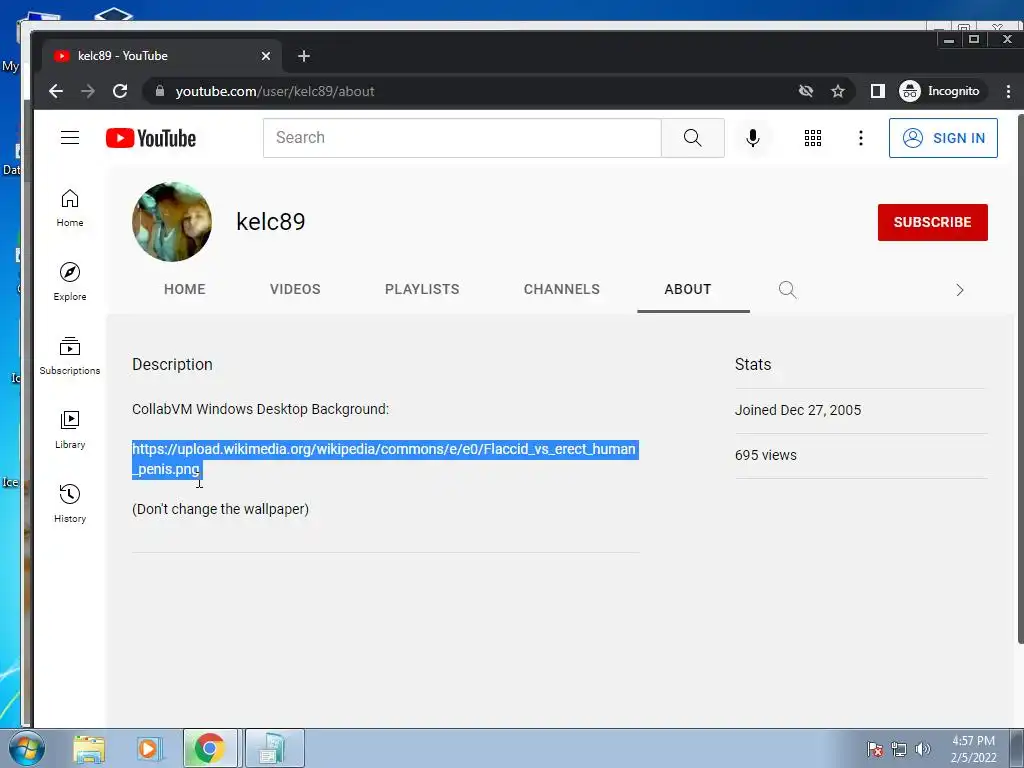The width and height of the screenshot is (1024, 768).
Task: Click 'Joined Dec 27, 2005' text
Action: click(797, 410)
